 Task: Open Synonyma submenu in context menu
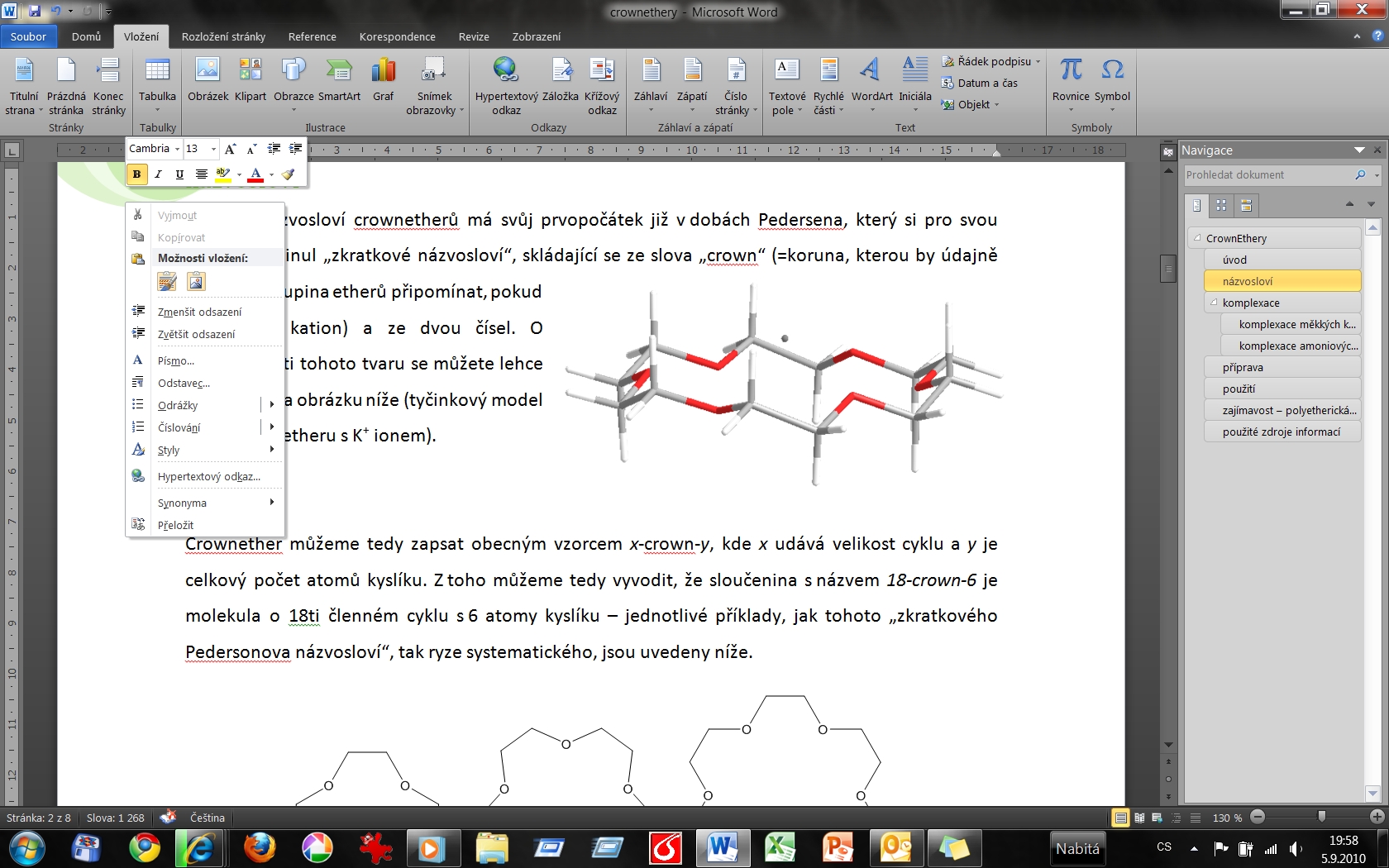[205, 503]
